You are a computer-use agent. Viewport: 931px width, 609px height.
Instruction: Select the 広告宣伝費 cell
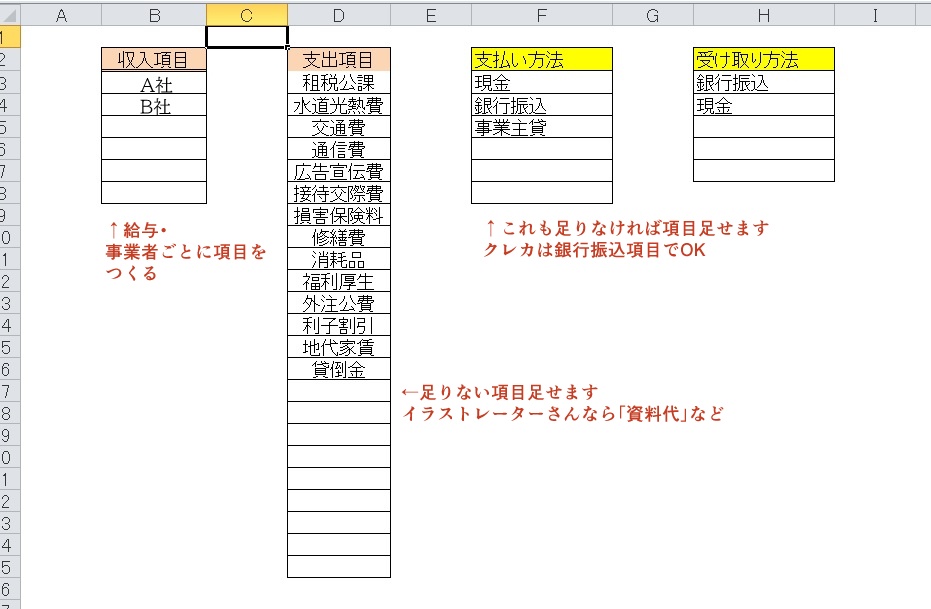[338, 171]
